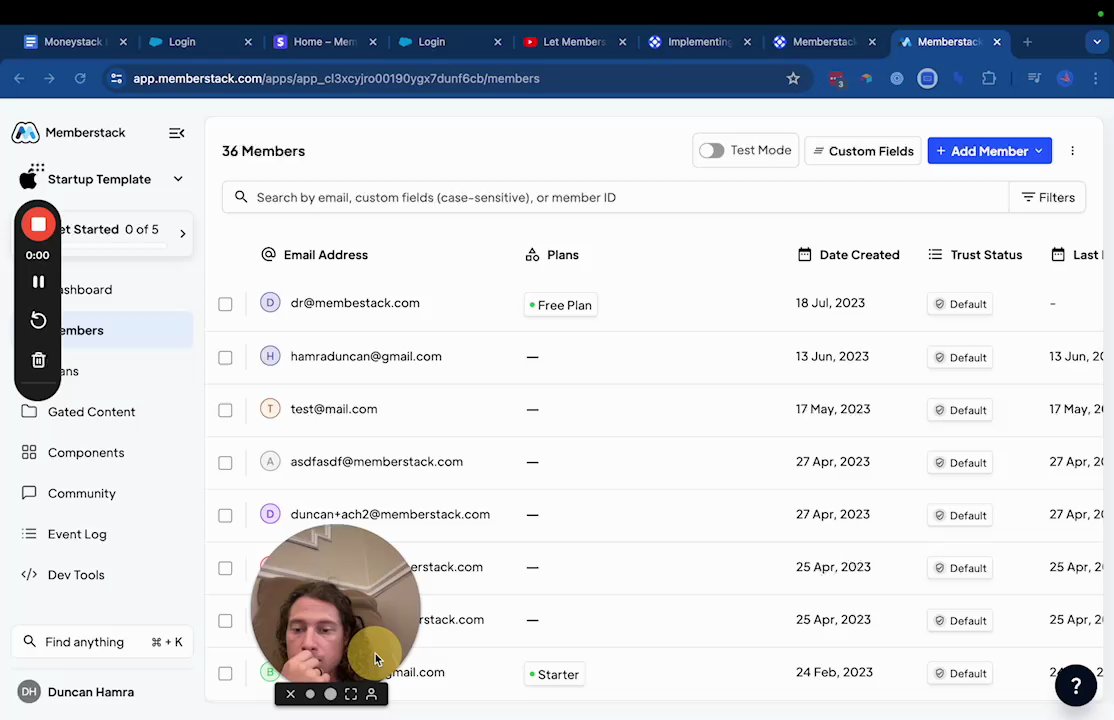This screenshot has height=720, width=1114.
Task: Select checkbox for dr@membestack.com
Action: point(225,304)
